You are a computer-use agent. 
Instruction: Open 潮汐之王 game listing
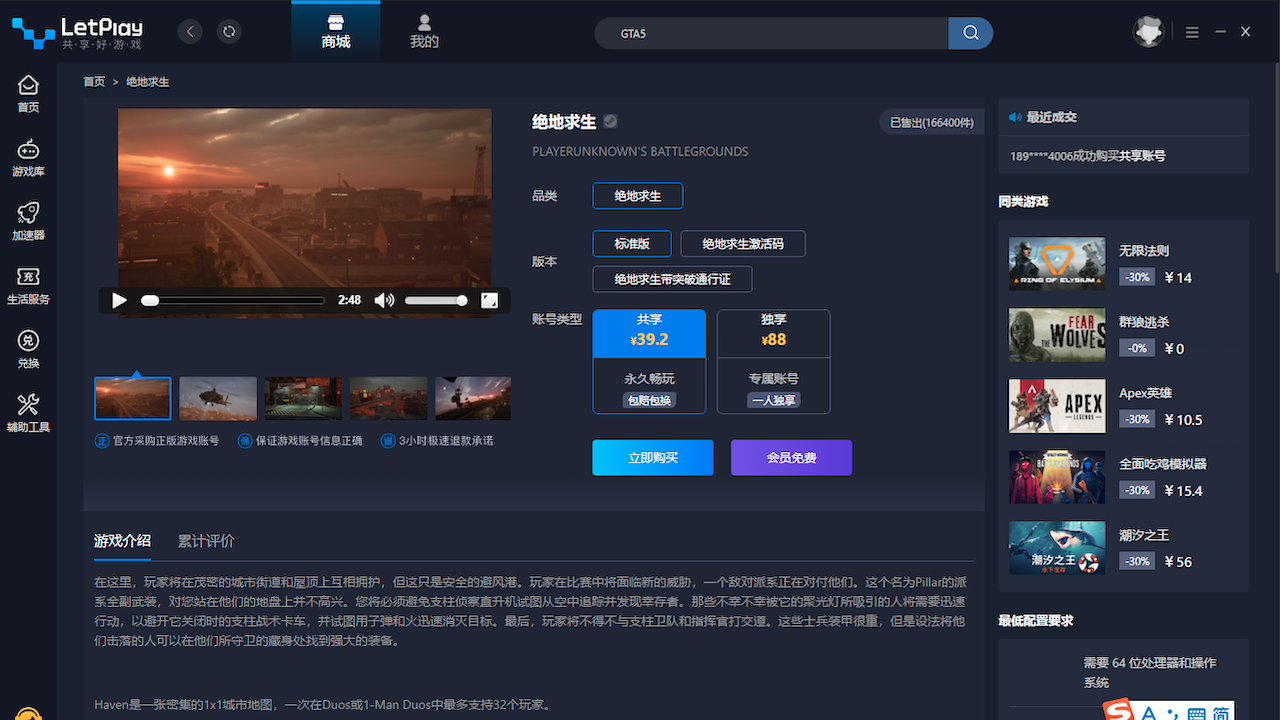(1123, 547)
